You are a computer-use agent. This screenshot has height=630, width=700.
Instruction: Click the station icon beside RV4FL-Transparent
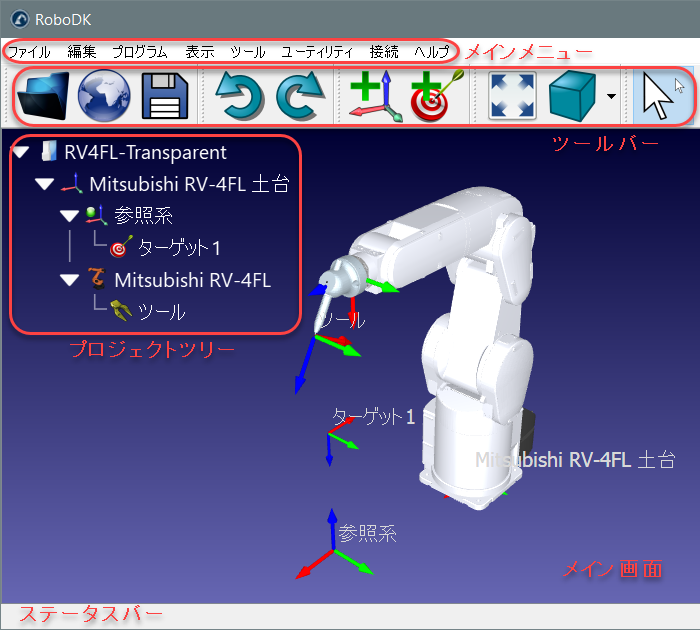49,151
